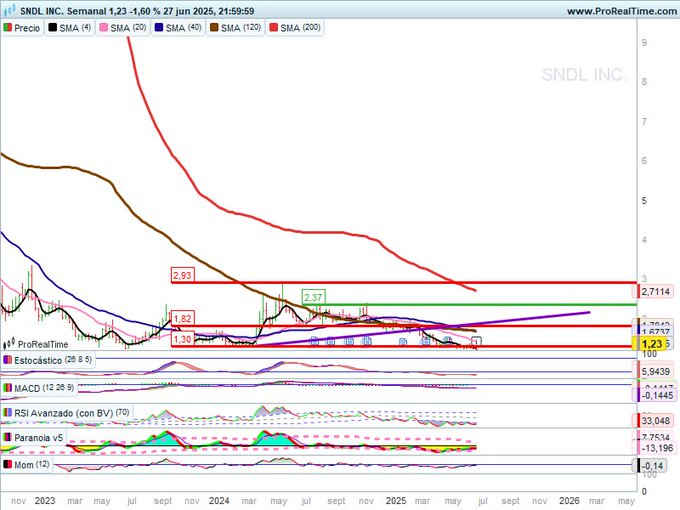680x510 pixels.
Task: Click the blue SMA (40) color square
Action: 159,28
